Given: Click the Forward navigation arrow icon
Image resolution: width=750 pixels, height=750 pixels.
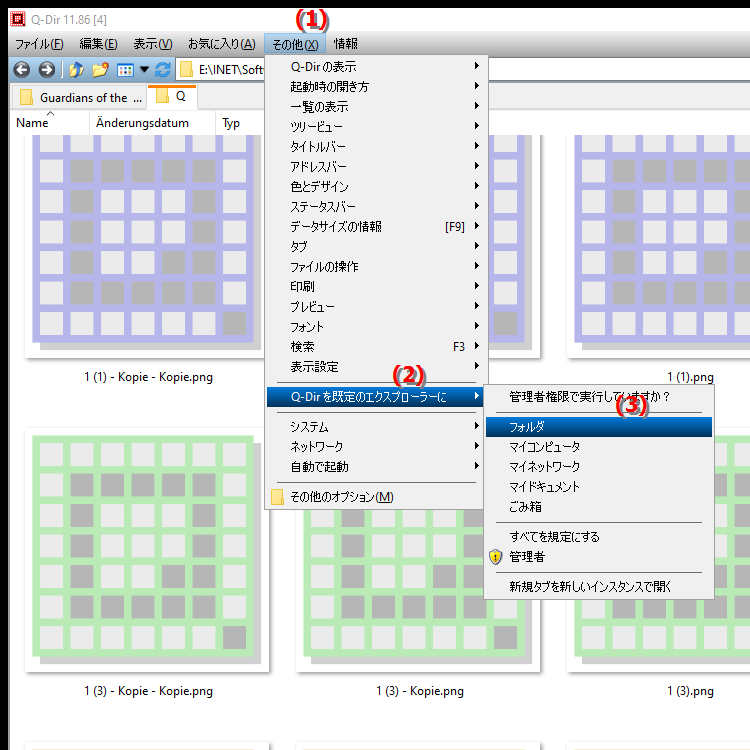Looking at the screenshot, I should click(46, 70).
